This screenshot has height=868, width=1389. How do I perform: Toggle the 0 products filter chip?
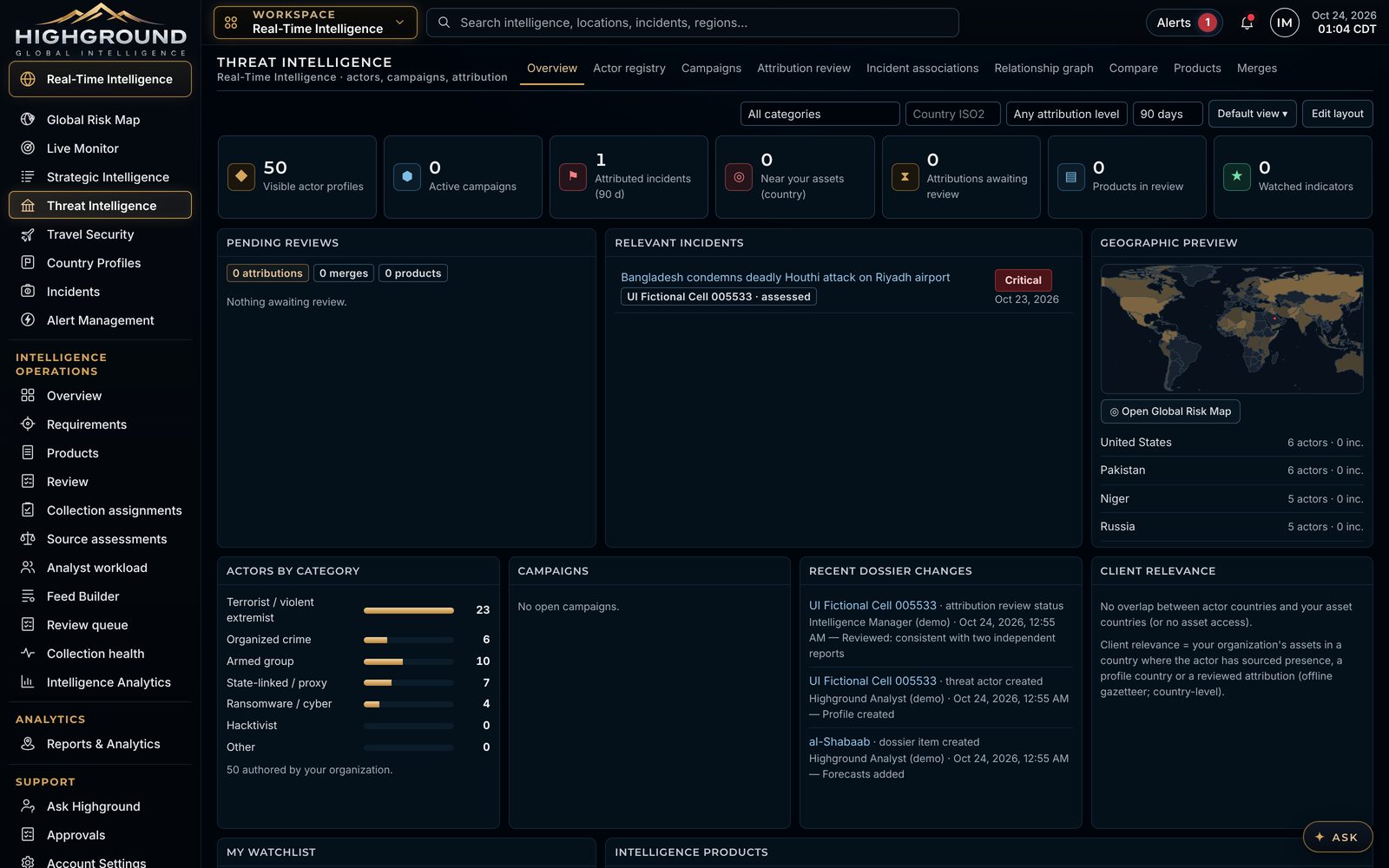(x=413, y=273)
